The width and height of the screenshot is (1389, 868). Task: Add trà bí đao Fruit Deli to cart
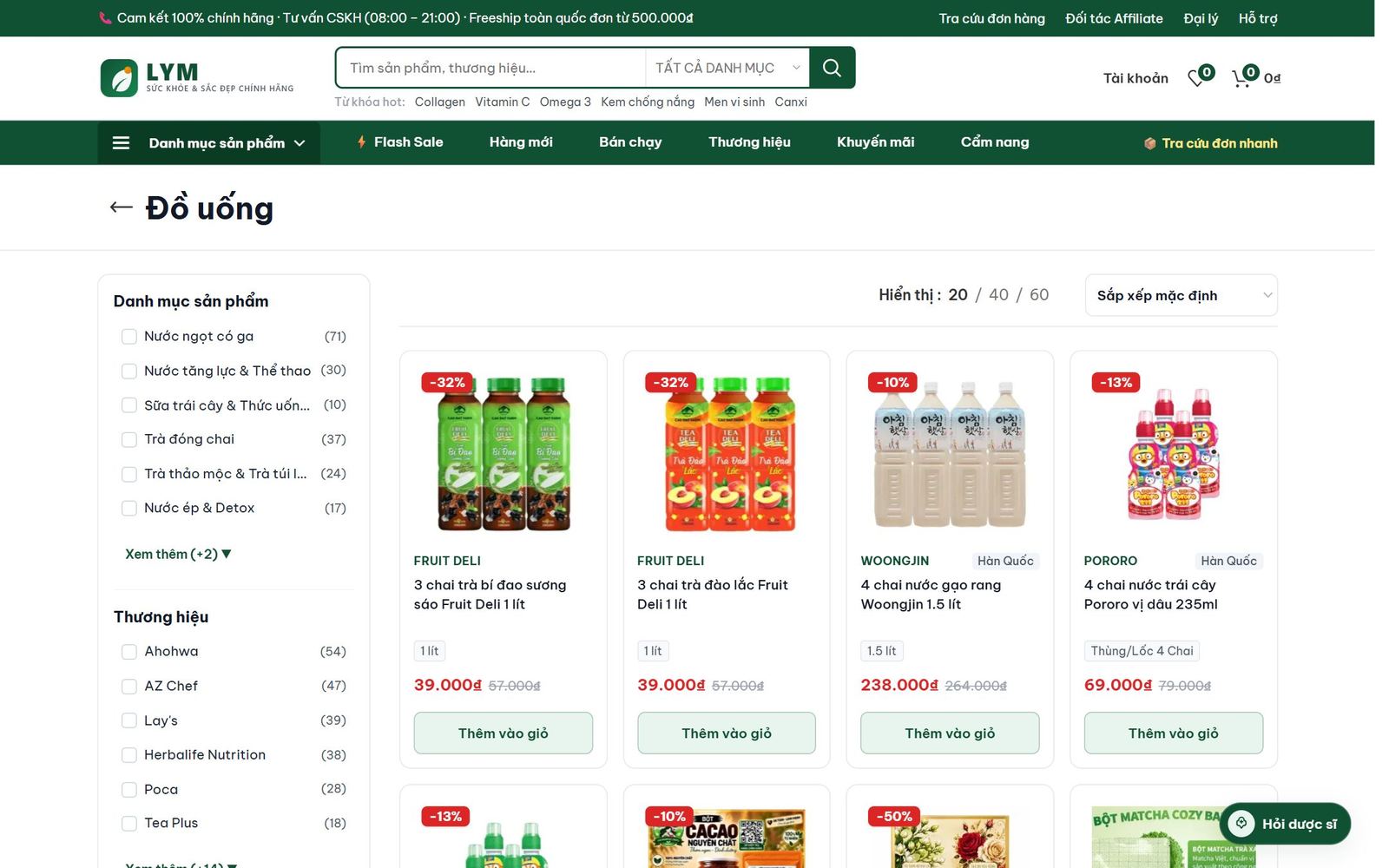(504, 733)
